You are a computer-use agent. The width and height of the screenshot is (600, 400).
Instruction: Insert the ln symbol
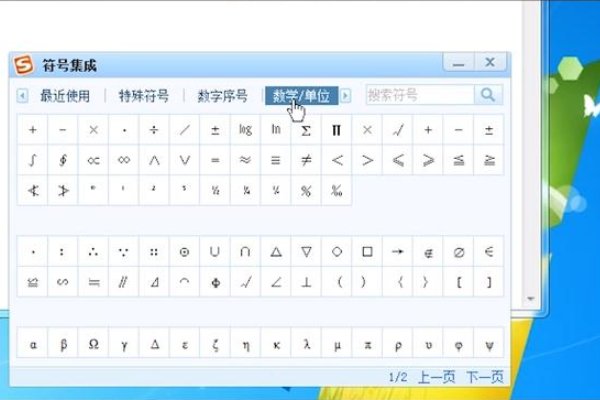276,130
